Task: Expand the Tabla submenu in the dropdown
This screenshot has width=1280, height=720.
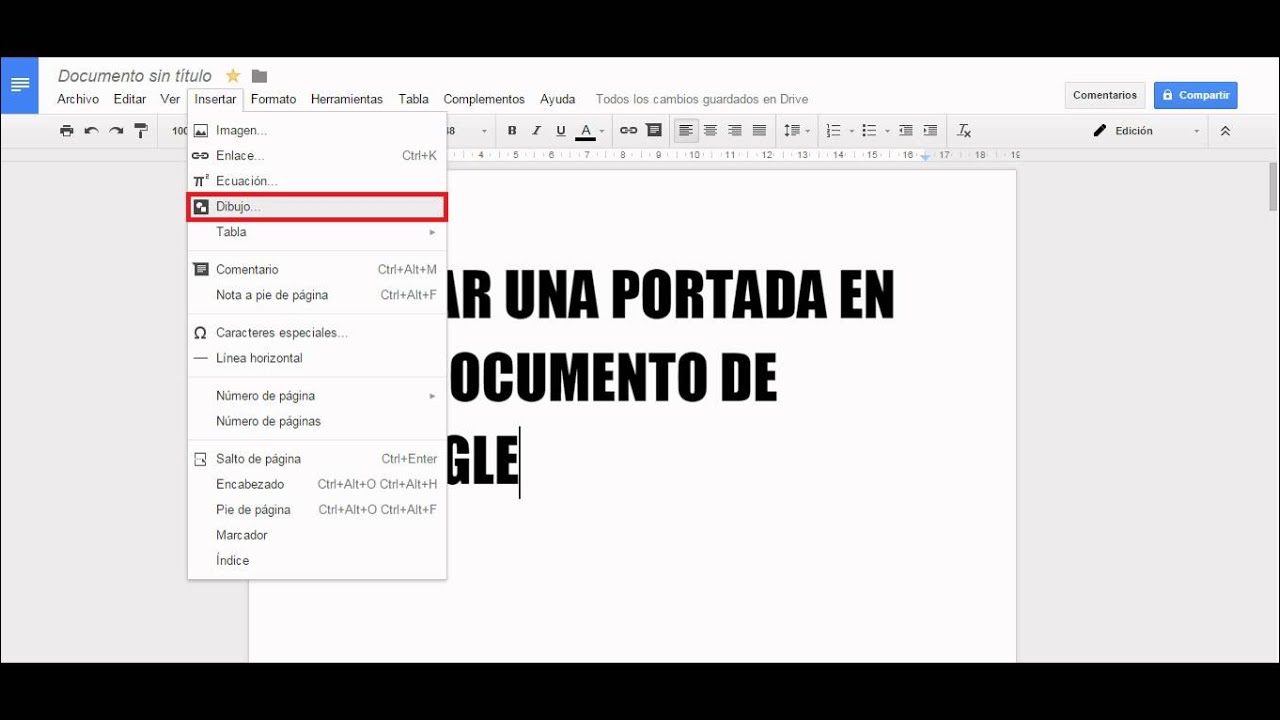Action: (317, 232)
